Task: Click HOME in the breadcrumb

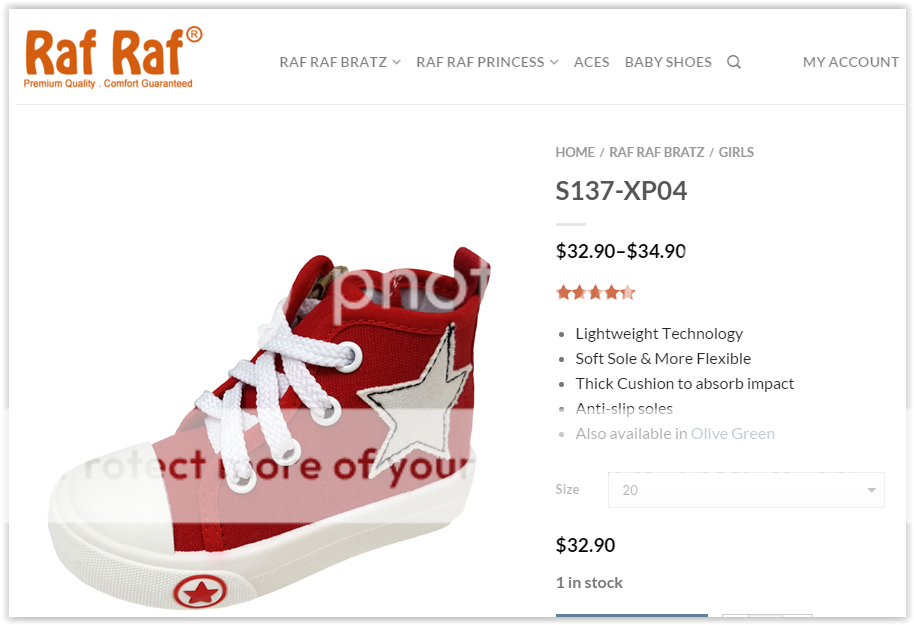Action: (575, 152)
